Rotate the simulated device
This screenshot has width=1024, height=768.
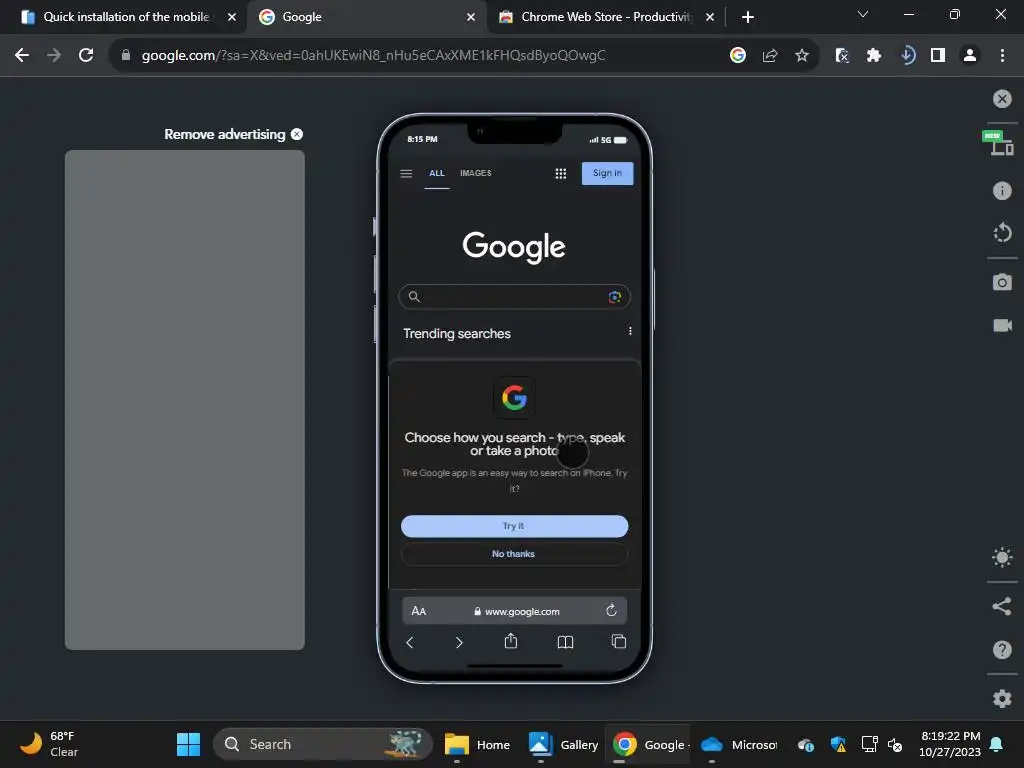click(1002, 232)
